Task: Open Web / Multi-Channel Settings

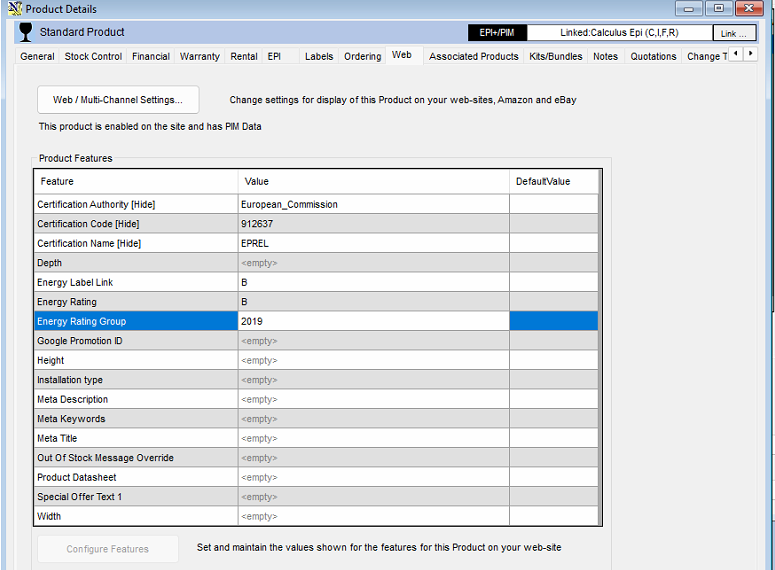Action: pos(118,100)
